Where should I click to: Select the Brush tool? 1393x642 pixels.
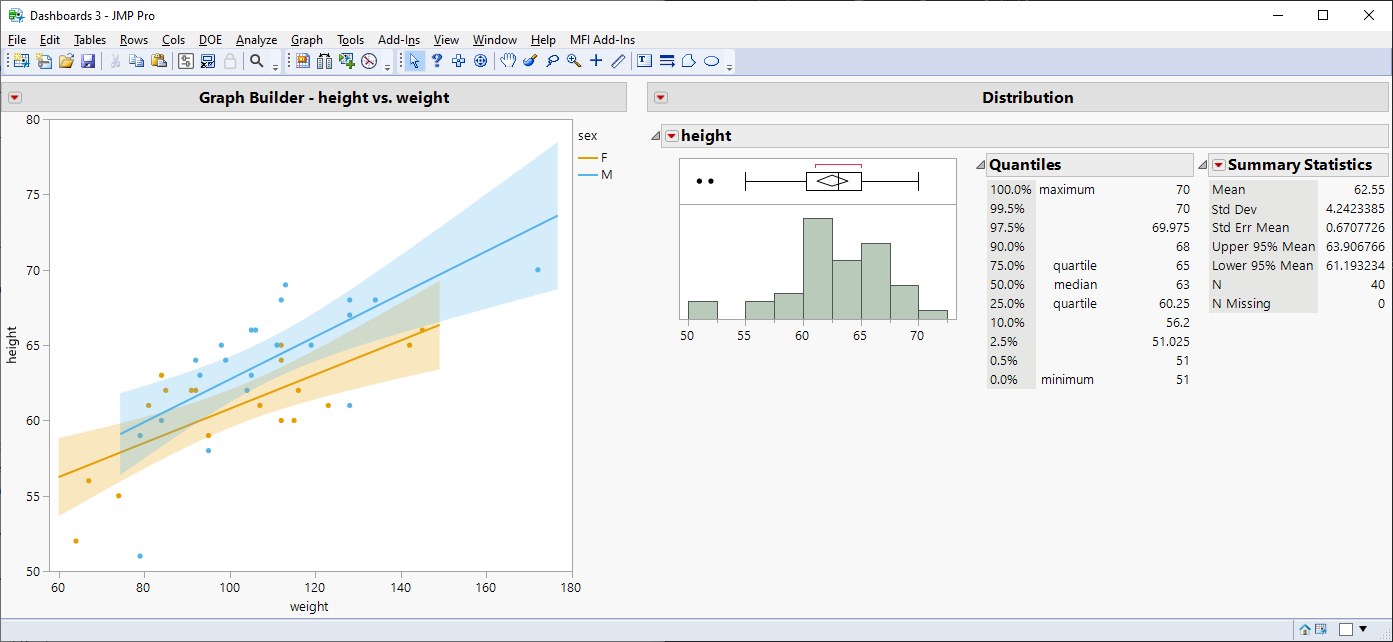coord(530,61)
